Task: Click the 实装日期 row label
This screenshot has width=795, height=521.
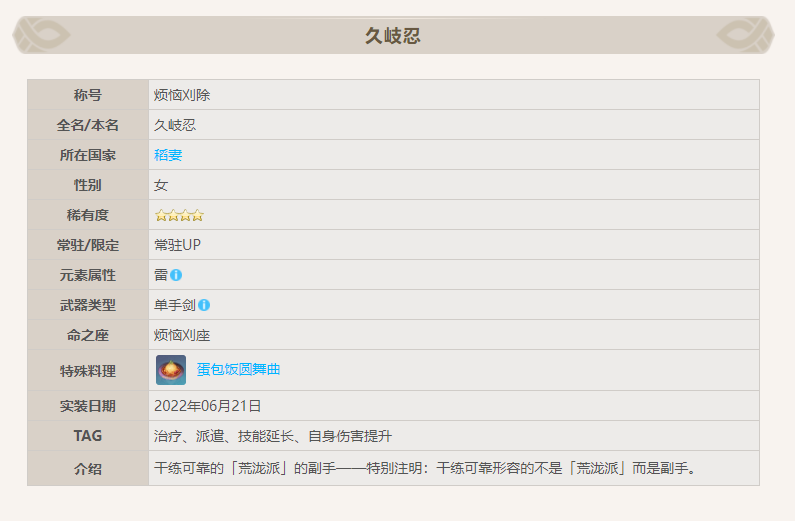Action: pos(88,406)
